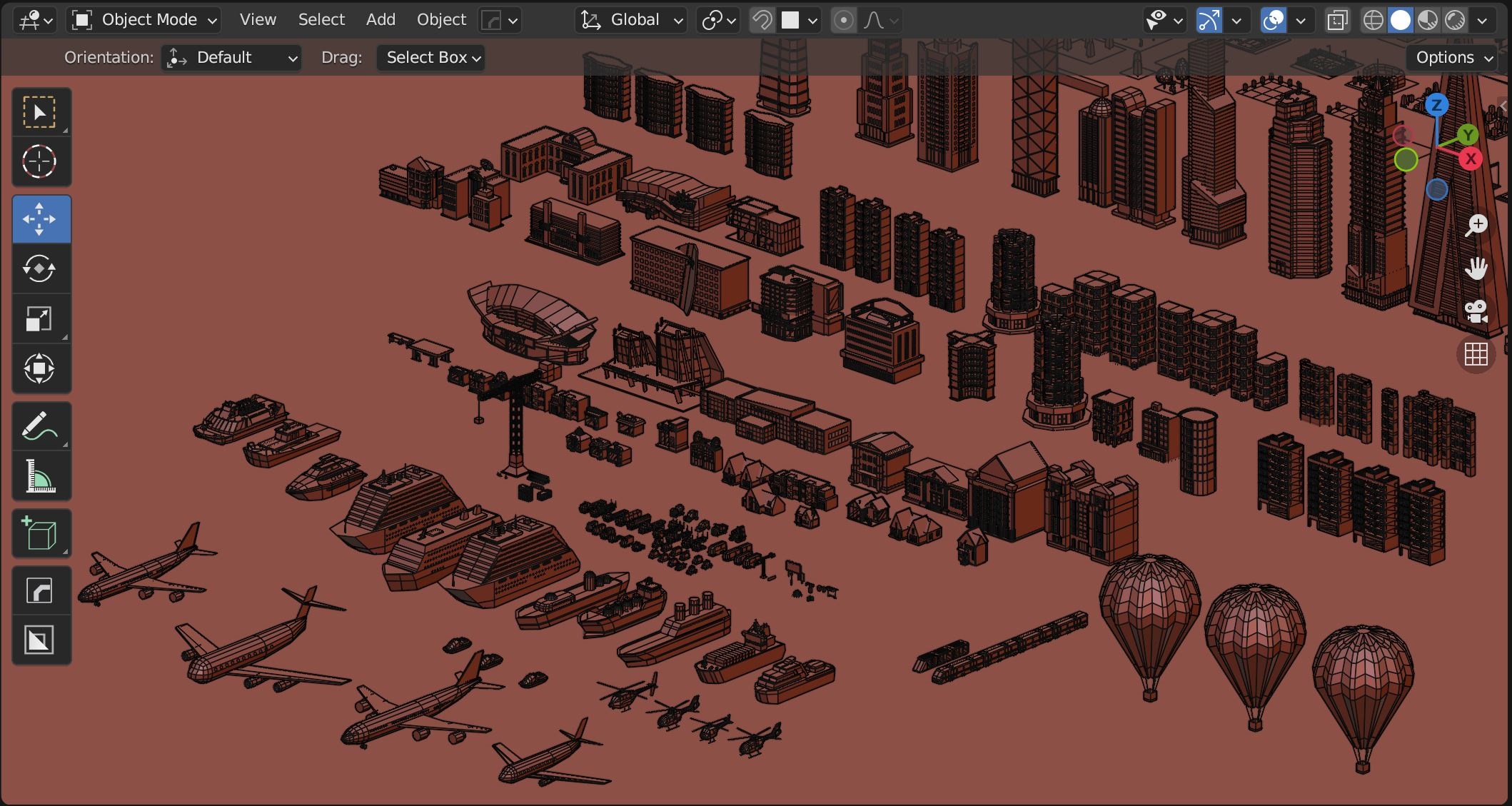Screen dimensions: 1512x806
Task: Select the Measure tool
Action: point(39,476)
